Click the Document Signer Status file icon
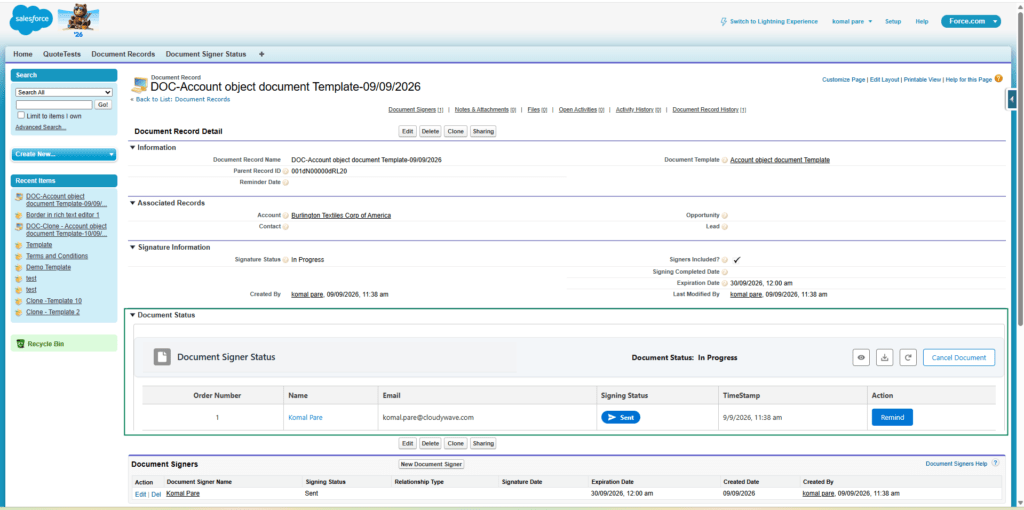The width and height of the screenshot is (1024, 510). tap(162, 357)
